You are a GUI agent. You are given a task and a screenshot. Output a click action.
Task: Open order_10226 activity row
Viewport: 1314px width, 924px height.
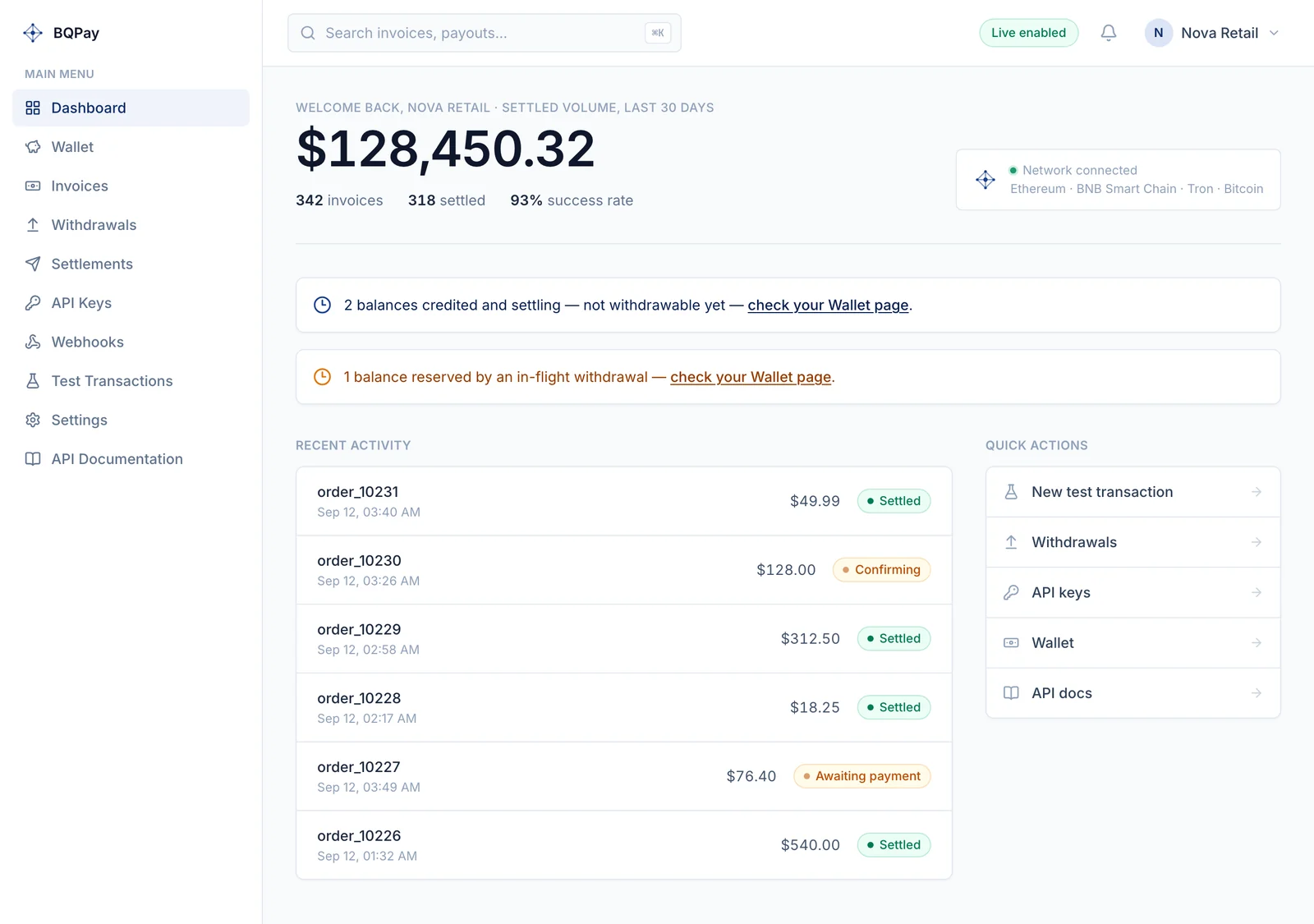(624, 845)
